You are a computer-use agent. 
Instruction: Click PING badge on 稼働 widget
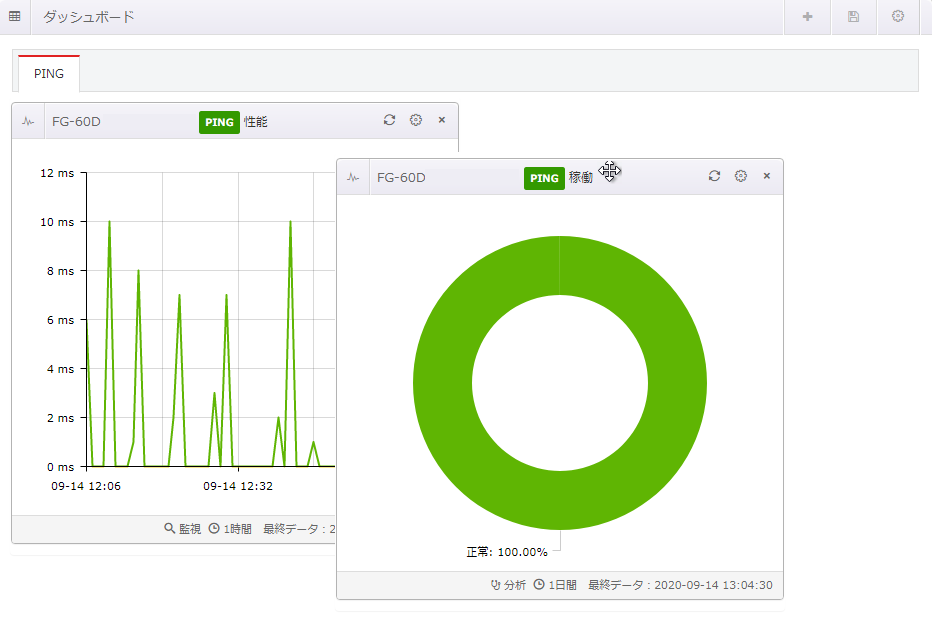coord(544,178)
